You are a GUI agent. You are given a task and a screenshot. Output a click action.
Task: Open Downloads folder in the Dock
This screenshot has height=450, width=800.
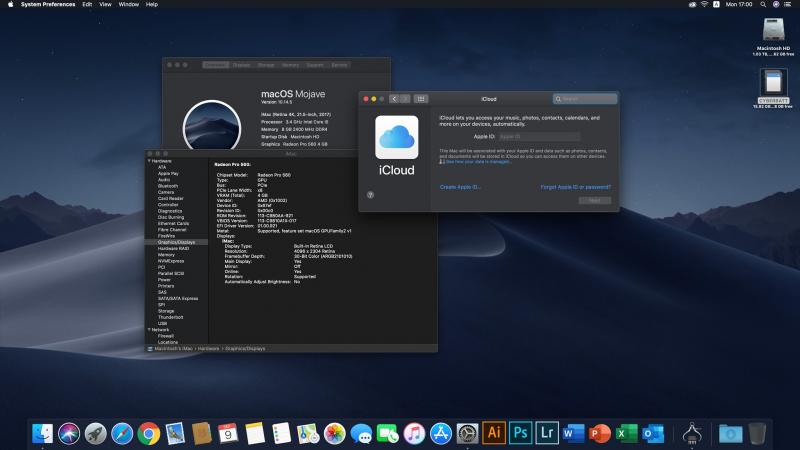(731, 434)
